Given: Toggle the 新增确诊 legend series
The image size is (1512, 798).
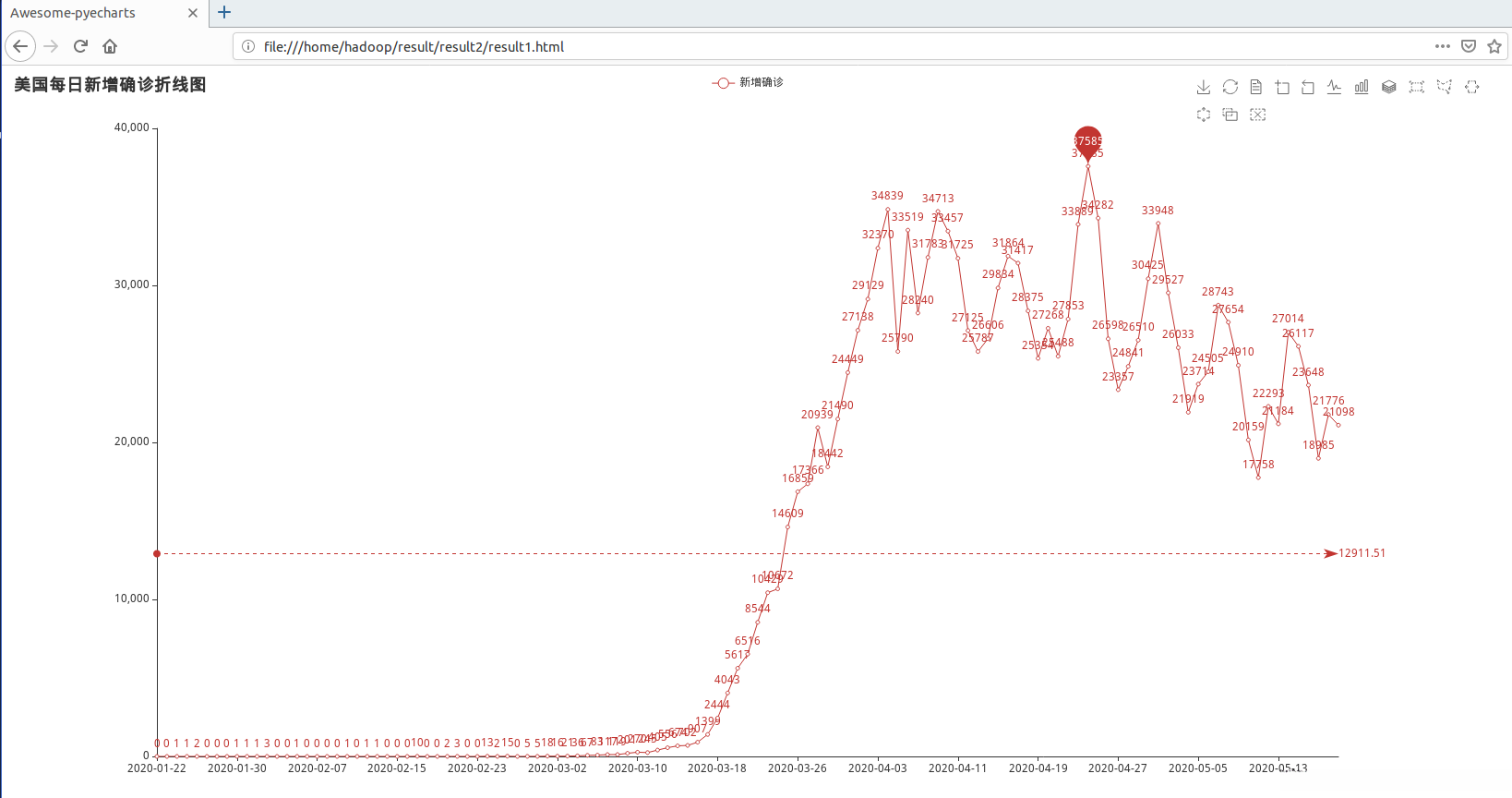Looking at the screenshot, I should tap(748, 82).
